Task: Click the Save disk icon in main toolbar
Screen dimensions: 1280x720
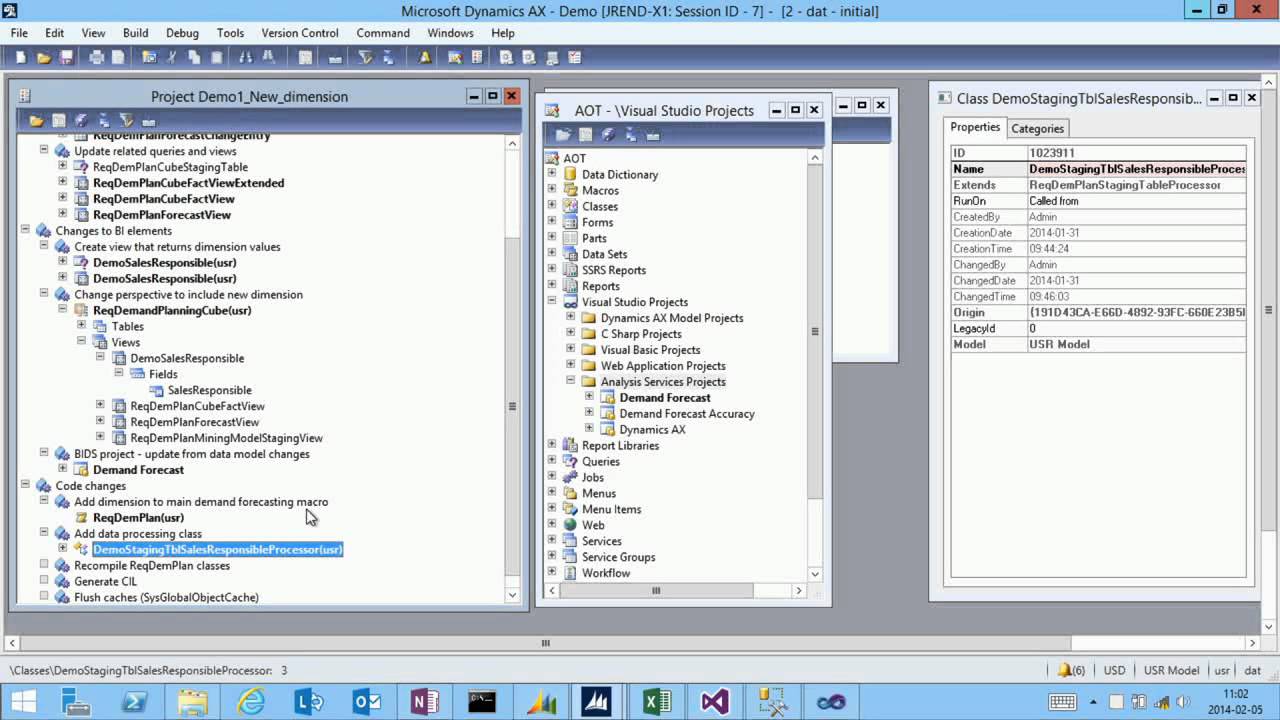Action: coord(66,58)
